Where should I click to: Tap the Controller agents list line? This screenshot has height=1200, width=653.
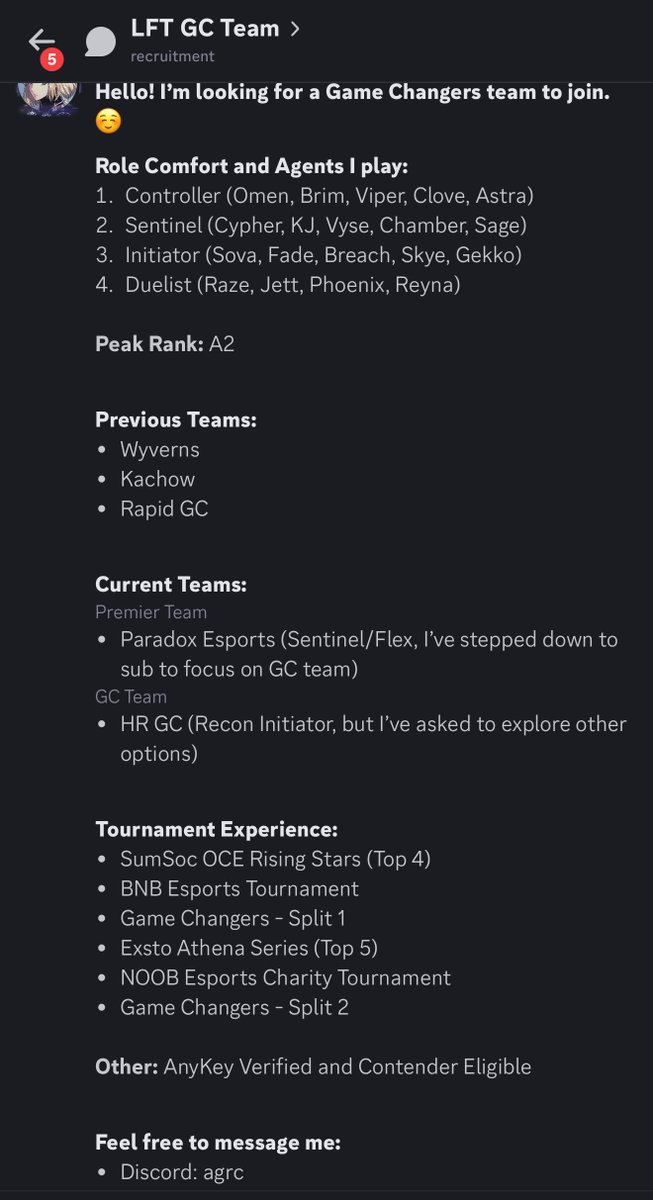[315, 196]
